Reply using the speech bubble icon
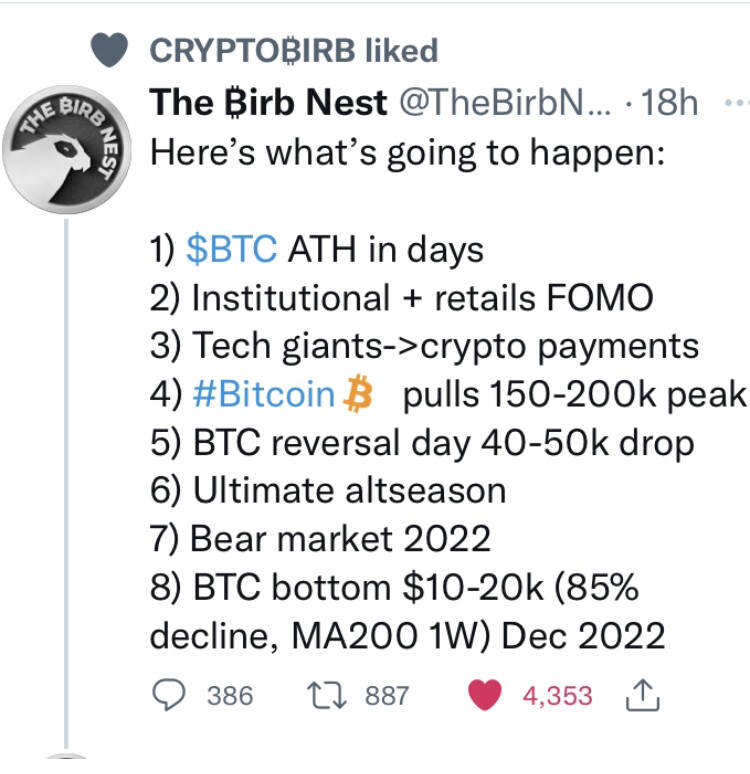 [x=170, y=695]
